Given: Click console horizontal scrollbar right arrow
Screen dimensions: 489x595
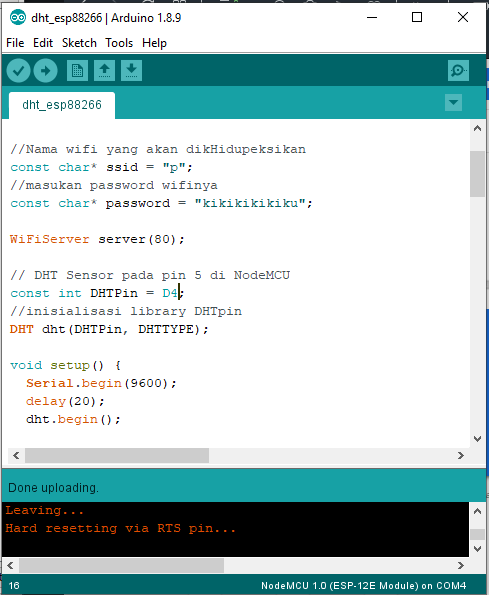Looking at the screenshot, I should (461, 565).
